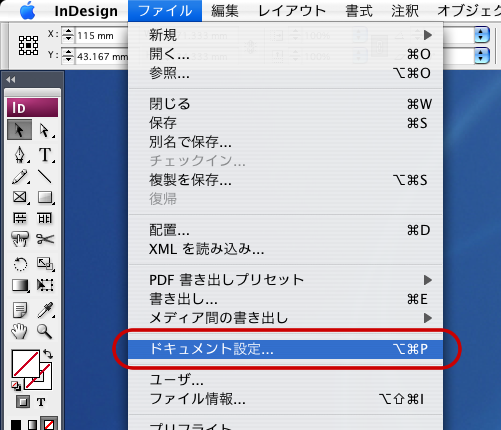This screenshot has width=501, height=430.
Task: Open the lower right blue dropdown arrows
Action: (x=481, y=55)
